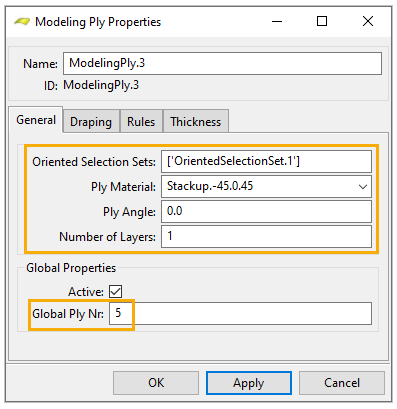Go to the Thickness tab
Image resolution: width=397 pixels, height=409 pixels.
click(196, 121)
